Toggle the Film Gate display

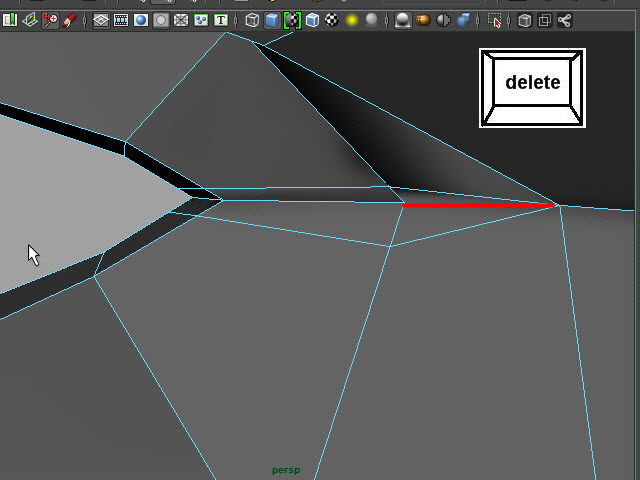point(121,20)
